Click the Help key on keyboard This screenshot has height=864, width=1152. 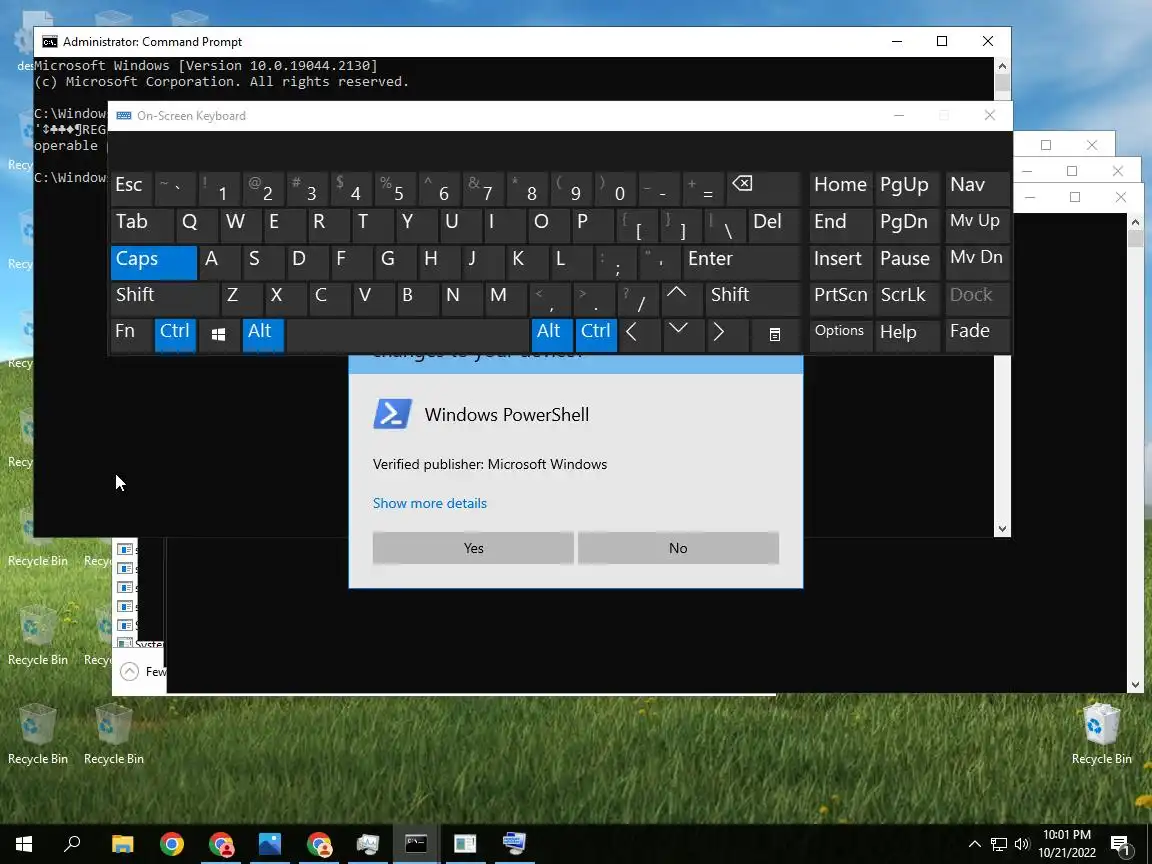(907, 335)
